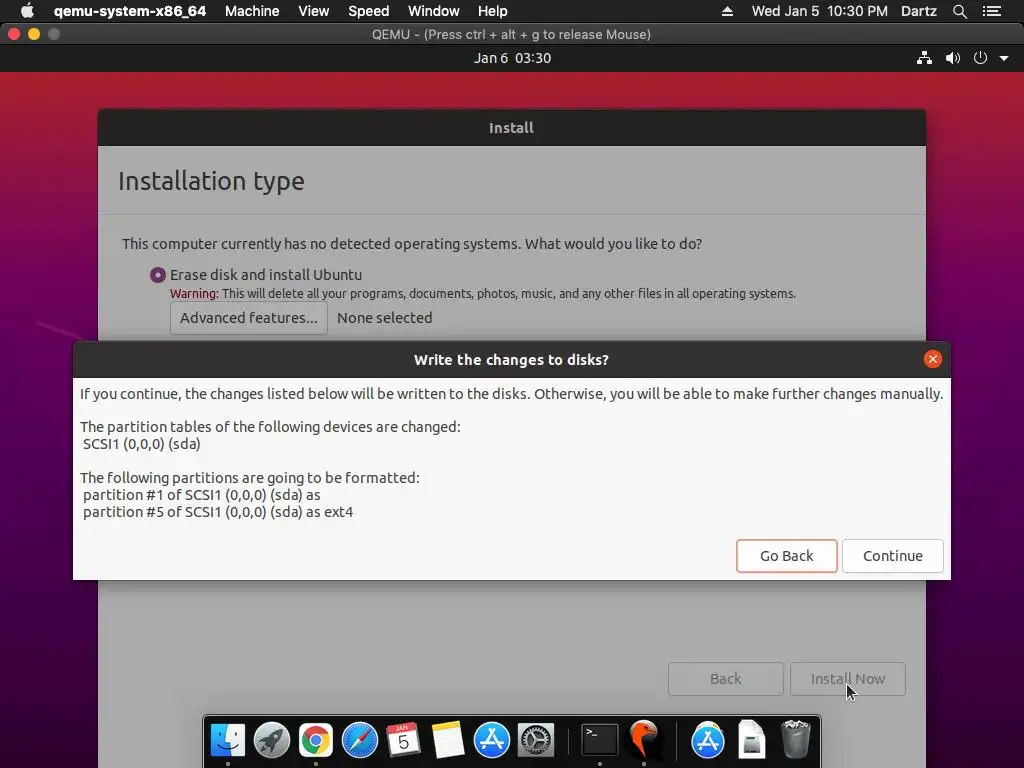Open Calendar icon showing 5 in dock
The width and height of the screenshot is (1024, 768).
click(x=404, y=741)
